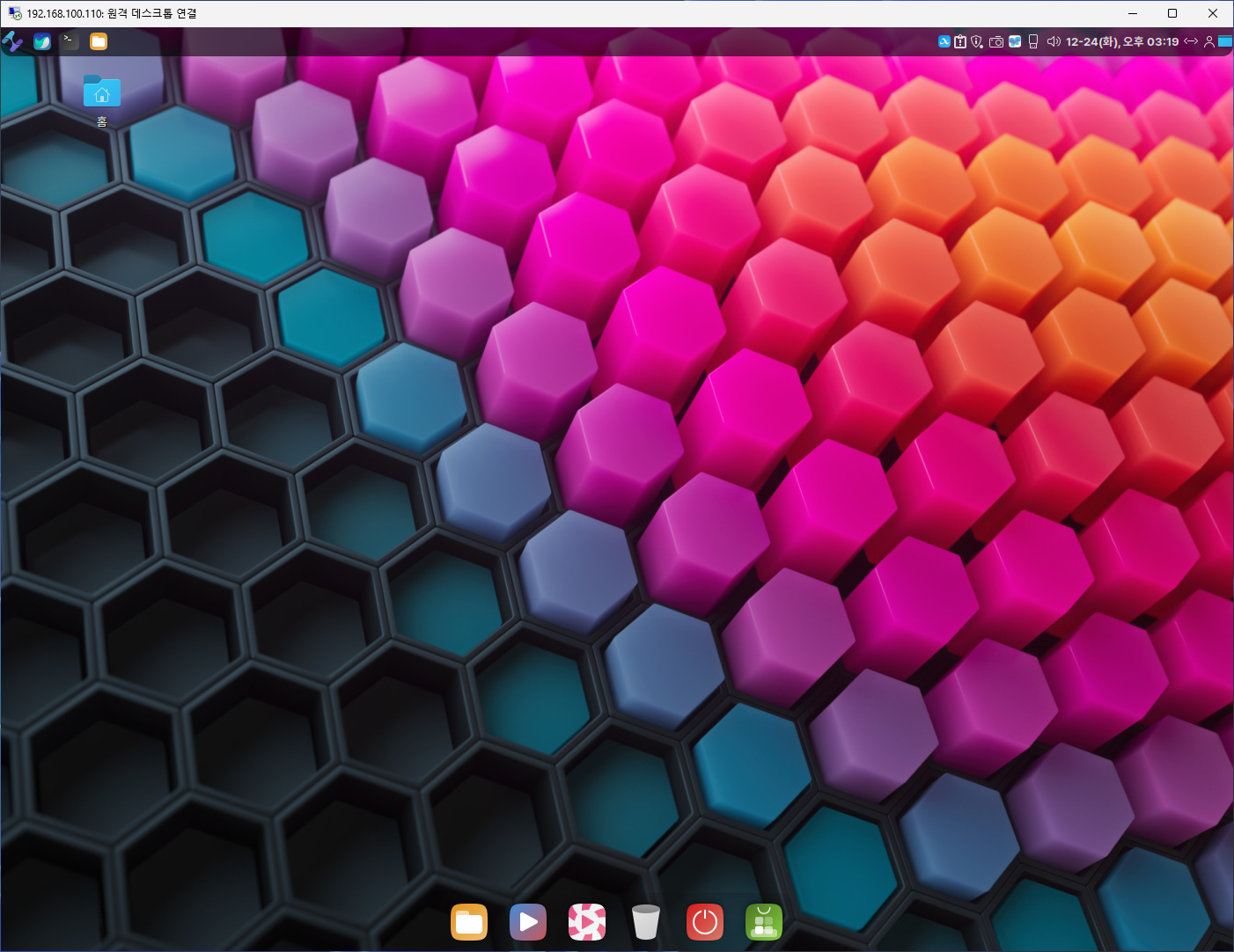Open the calendar from the date and time

point(1122,41)
